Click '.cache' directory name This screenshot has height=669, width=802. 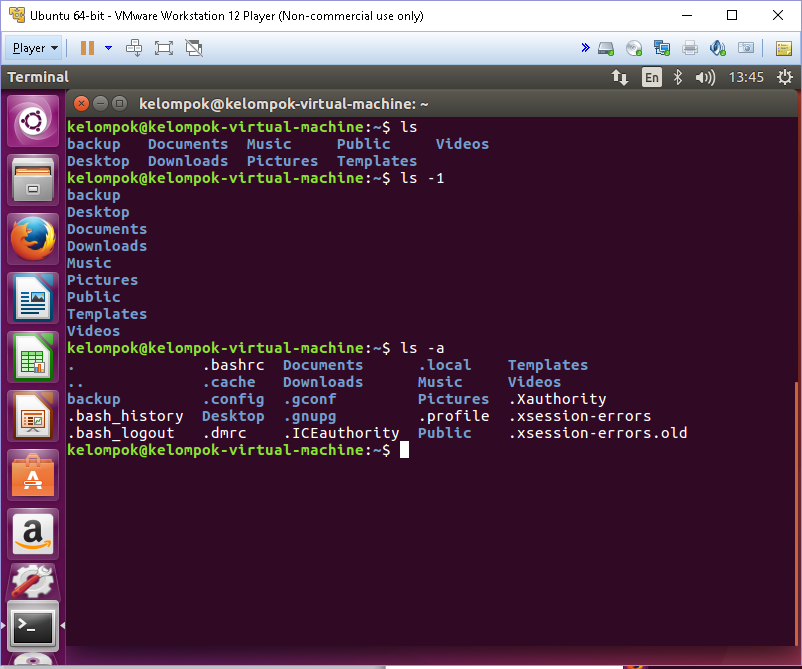pyautogui.click(x=229, y=382)
